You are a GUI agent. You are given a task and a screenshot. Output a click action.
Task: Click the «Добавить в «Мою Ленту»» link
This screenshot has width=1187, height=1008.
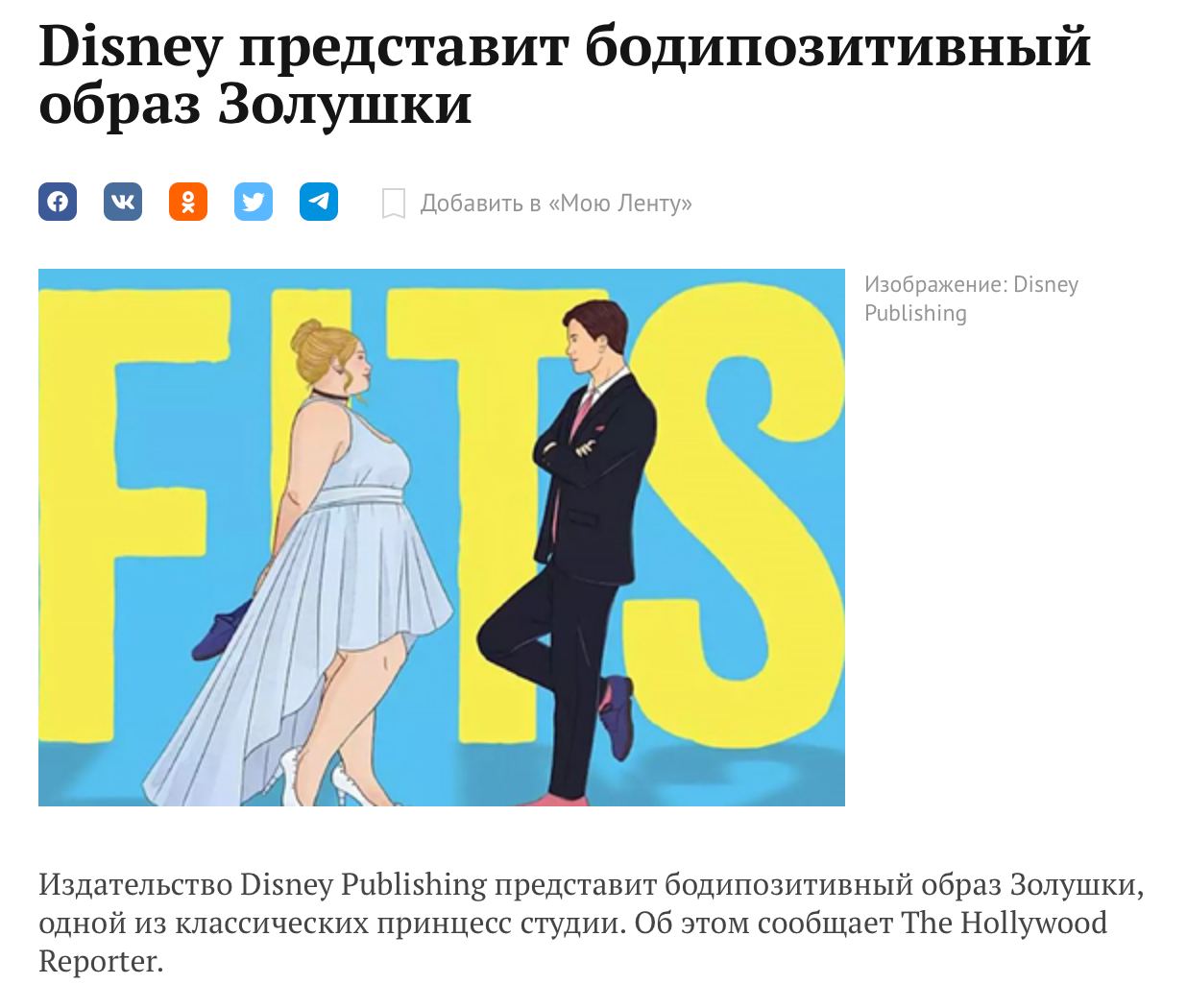click(x=556, y=203)
